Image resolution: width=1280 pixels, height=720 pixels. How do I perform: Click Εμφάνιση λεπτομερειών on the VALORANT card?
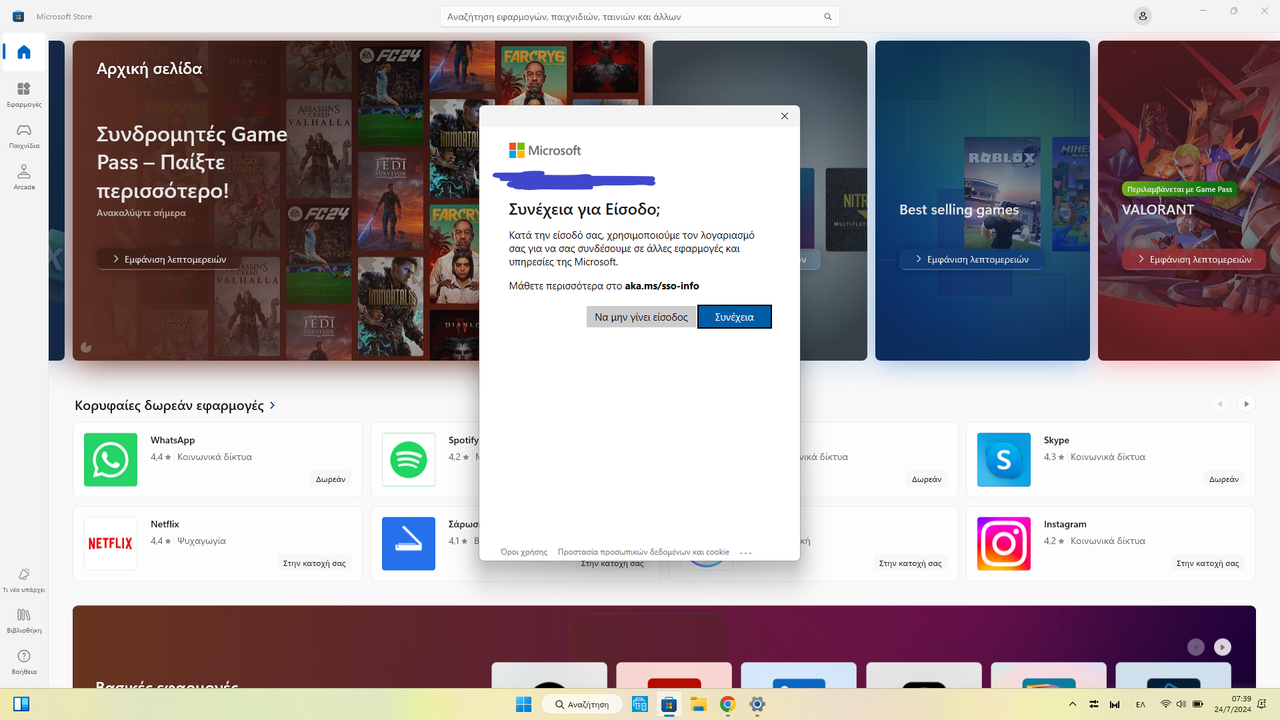(x=1194, y=259)
